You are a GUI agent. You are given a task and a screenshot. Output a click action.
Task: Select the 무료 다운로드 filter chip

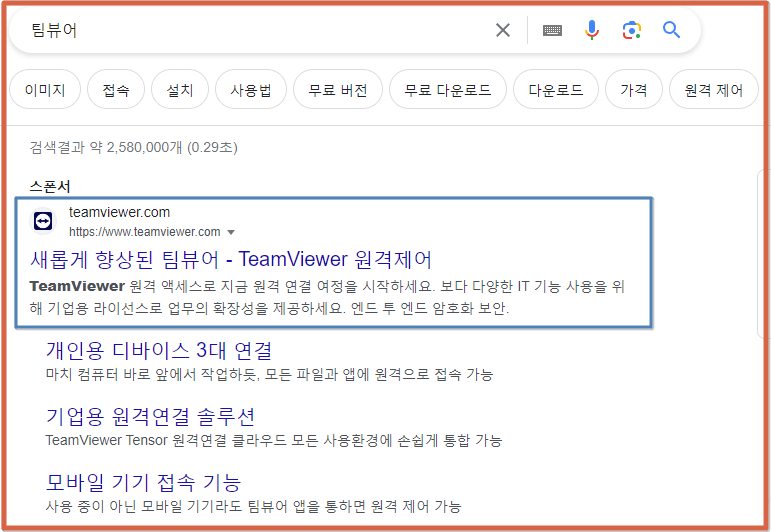pyautogui.click(x=448, y=89)
